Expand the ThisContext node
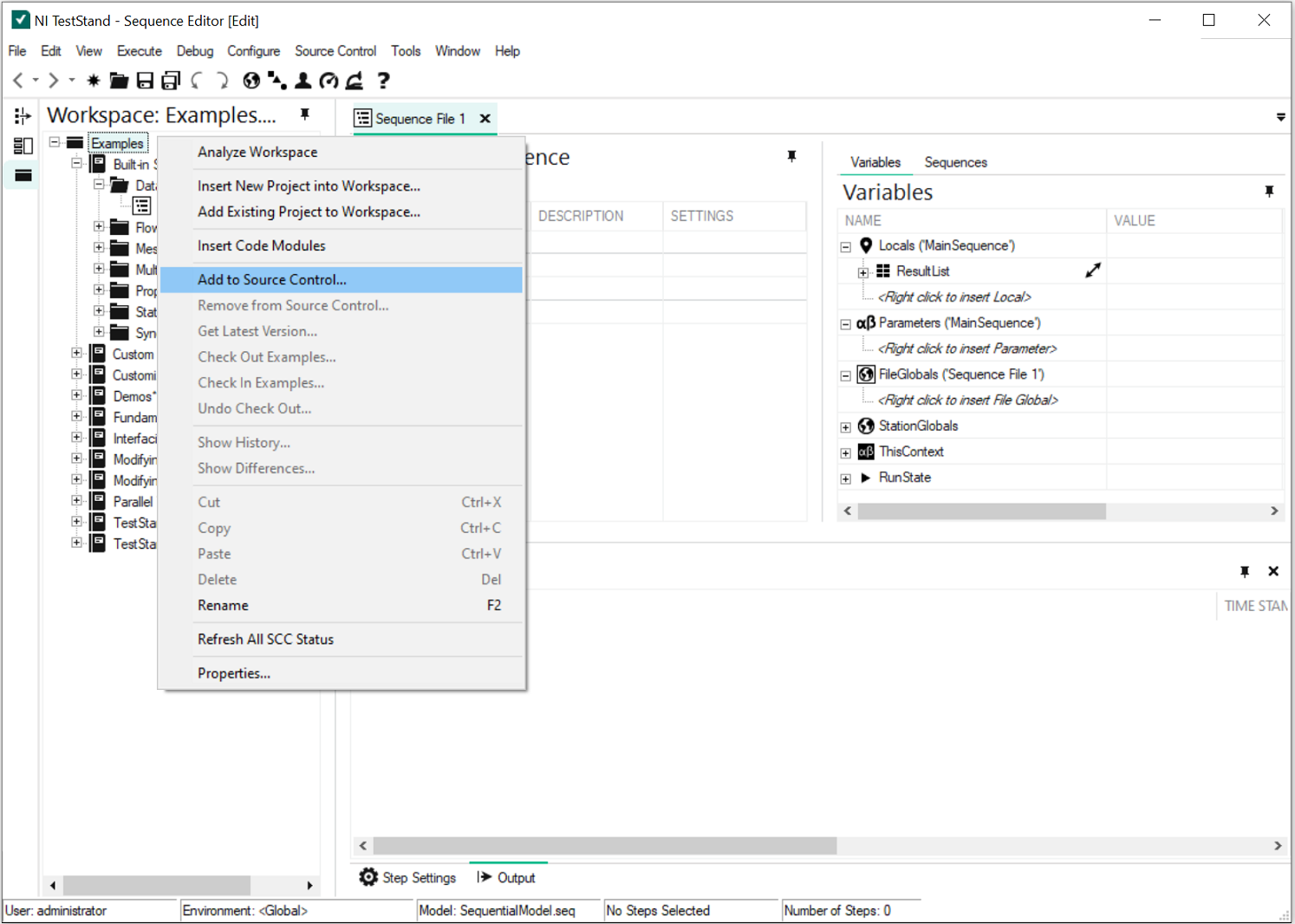Viewport: 1295px width, 924px height. click(846, 453)
